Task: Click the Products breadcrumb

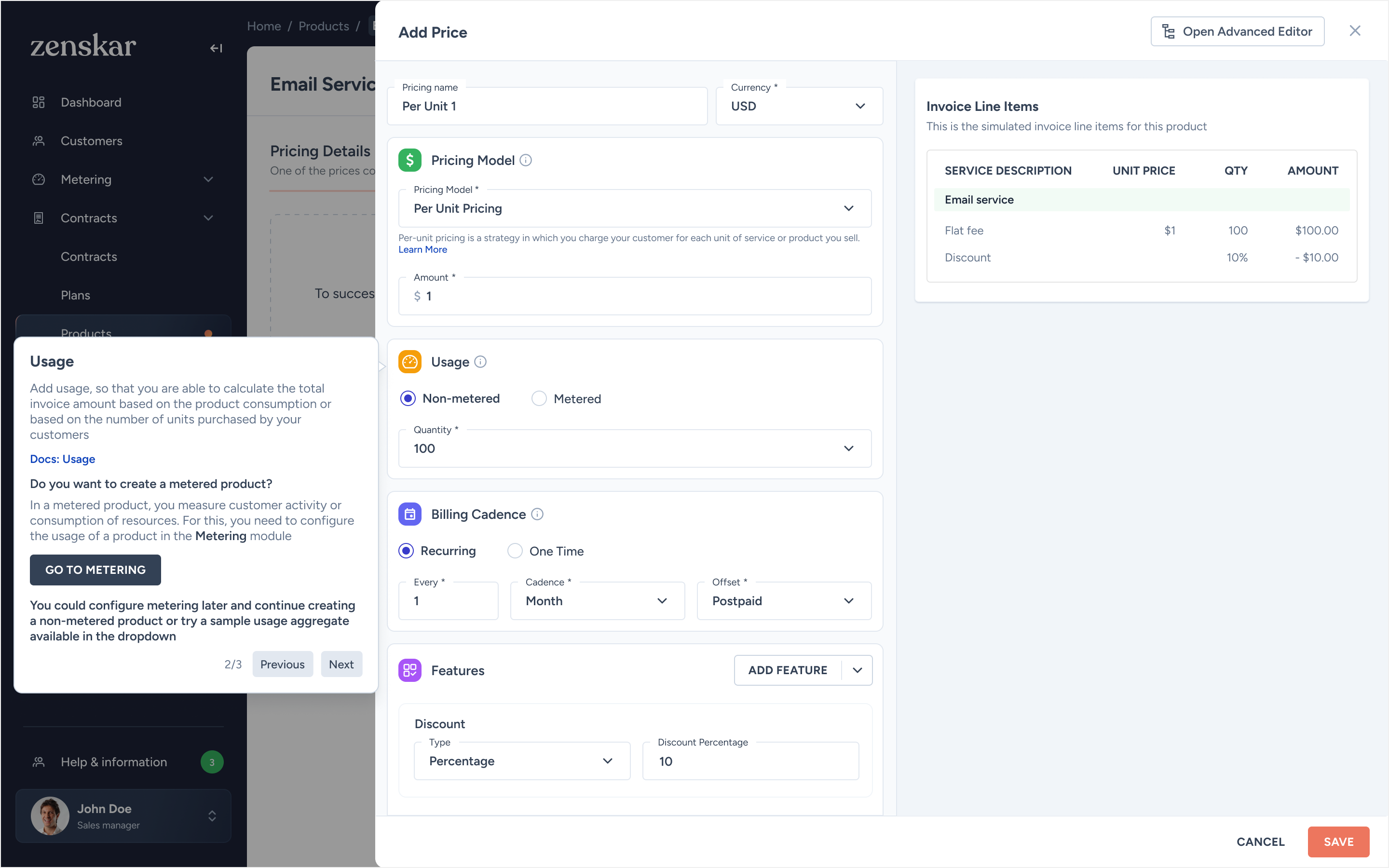Action: click(324, 26)
